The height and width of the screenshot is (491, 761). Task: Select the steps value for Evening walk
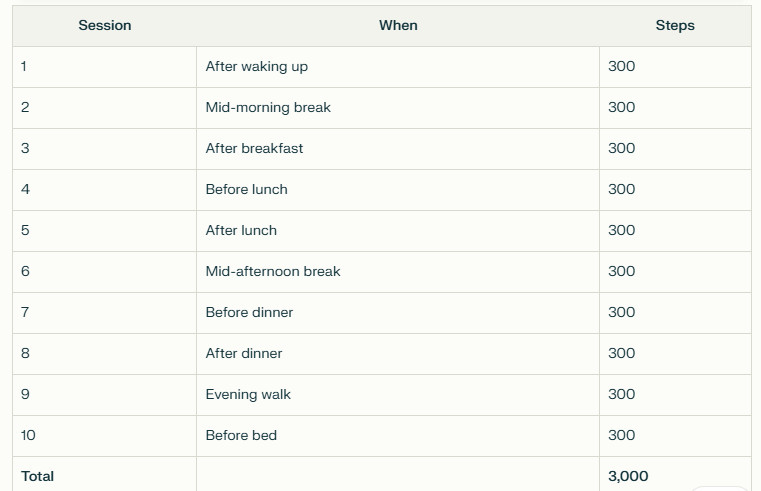coord(675,395)
